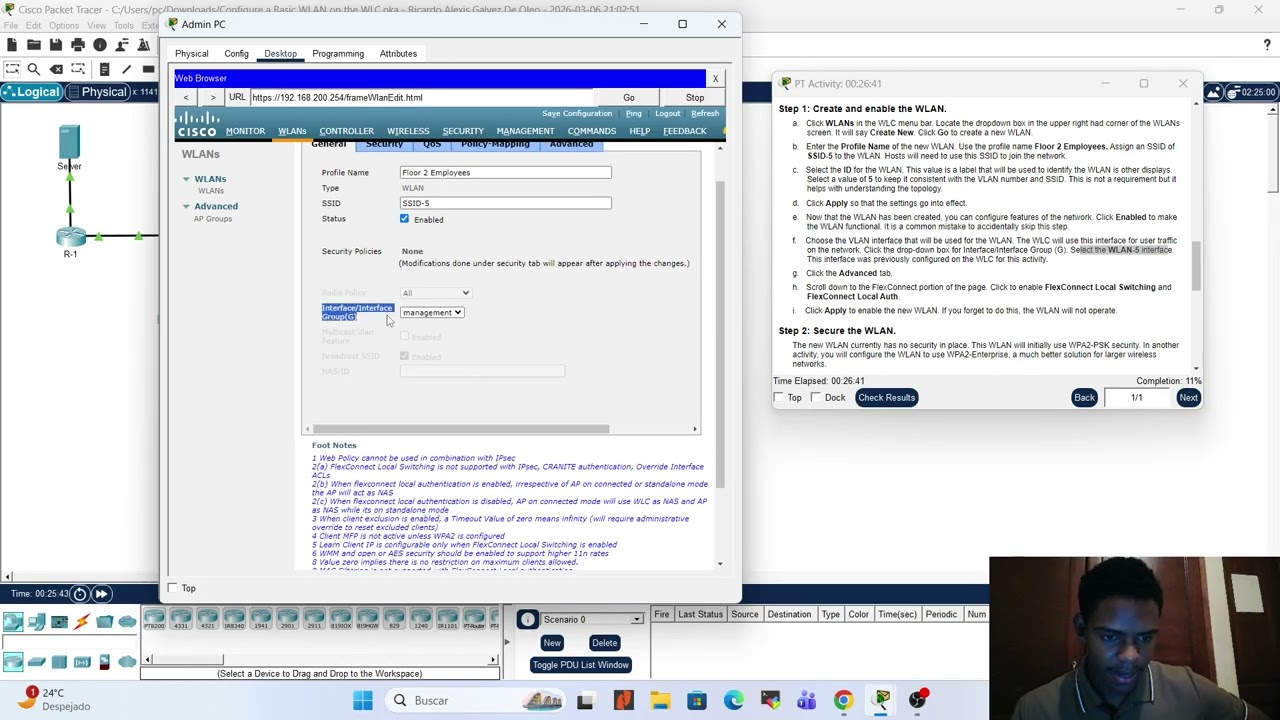Click the Stop button in web browser

point(695,97)
